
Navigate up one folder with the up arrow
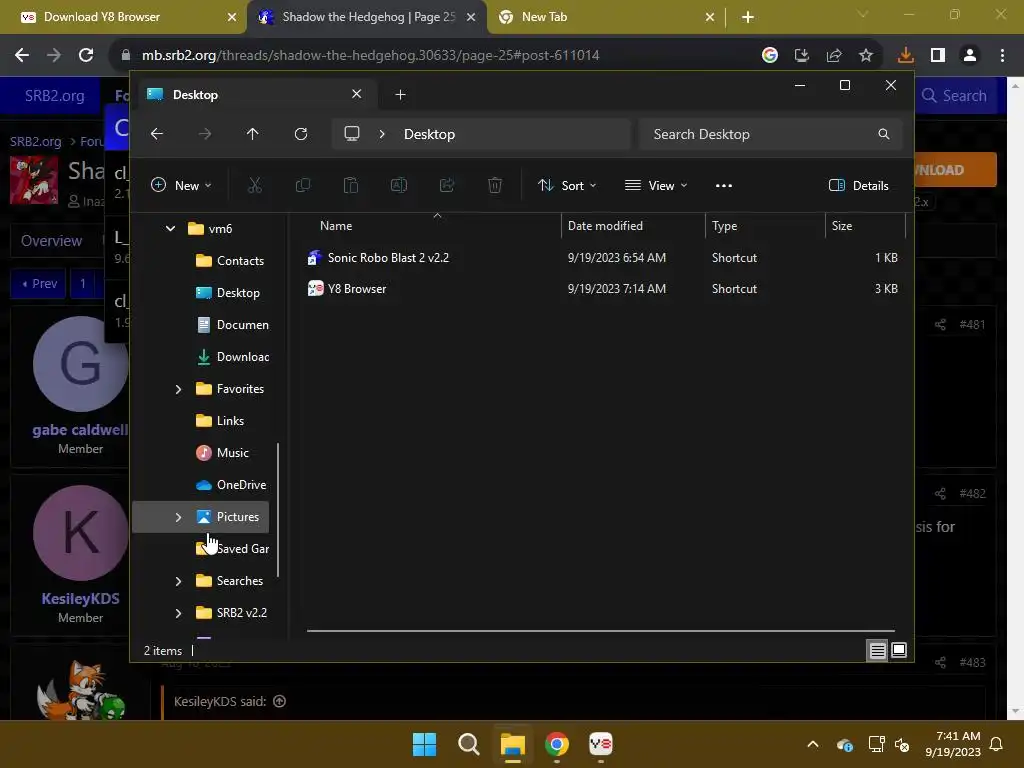point(253,134)
